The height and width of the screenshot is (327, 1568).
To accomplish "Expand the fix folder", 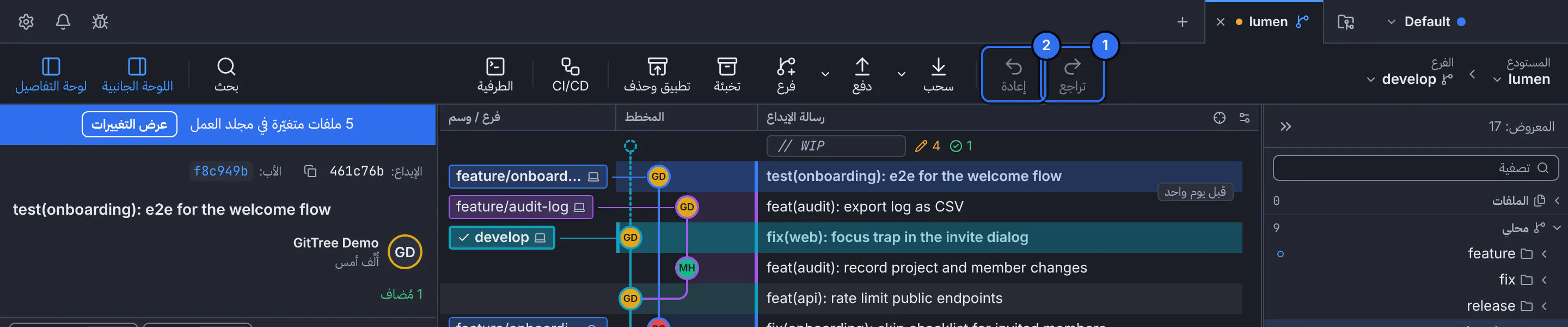I will click(x=1416, y=280).
